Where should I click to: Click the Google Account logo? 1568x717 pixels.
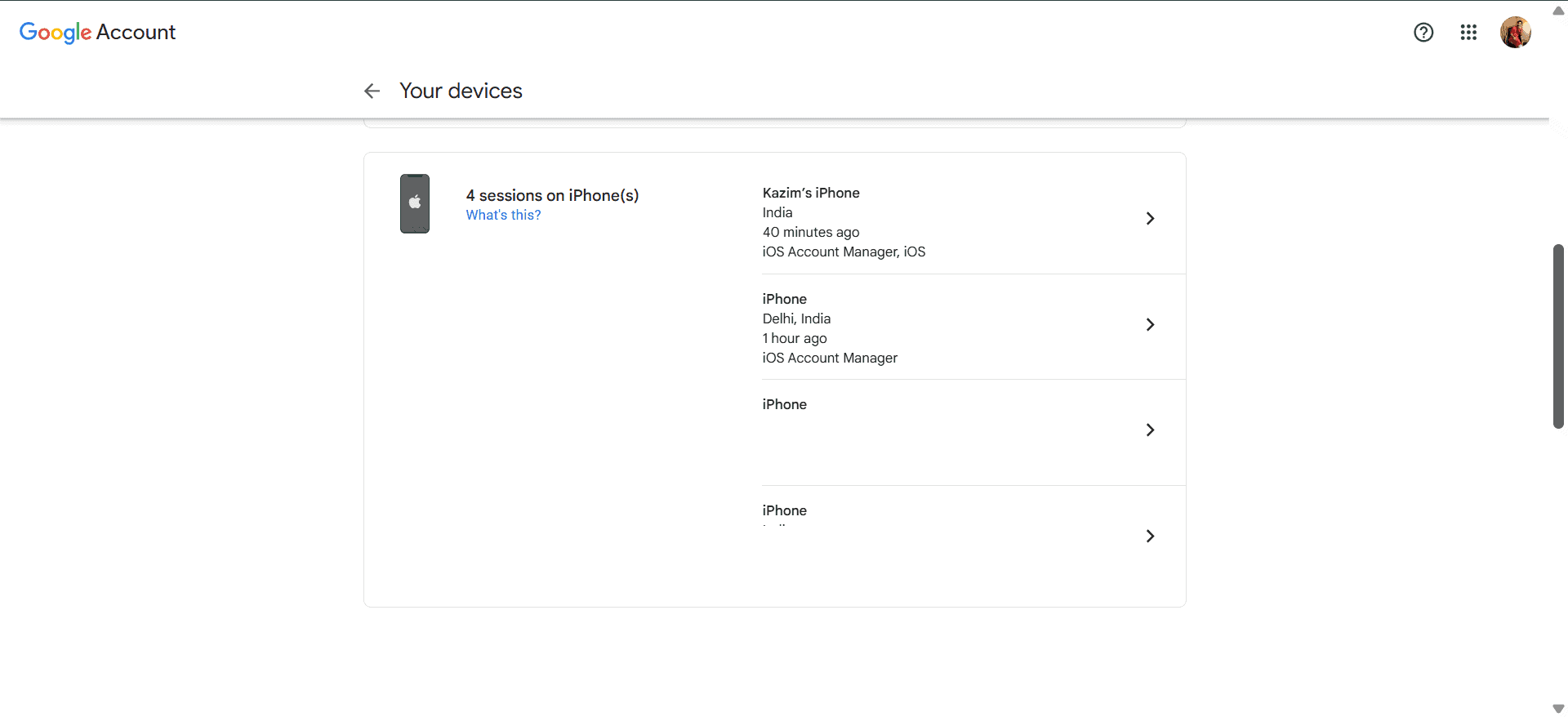click(x=97, y=32)
